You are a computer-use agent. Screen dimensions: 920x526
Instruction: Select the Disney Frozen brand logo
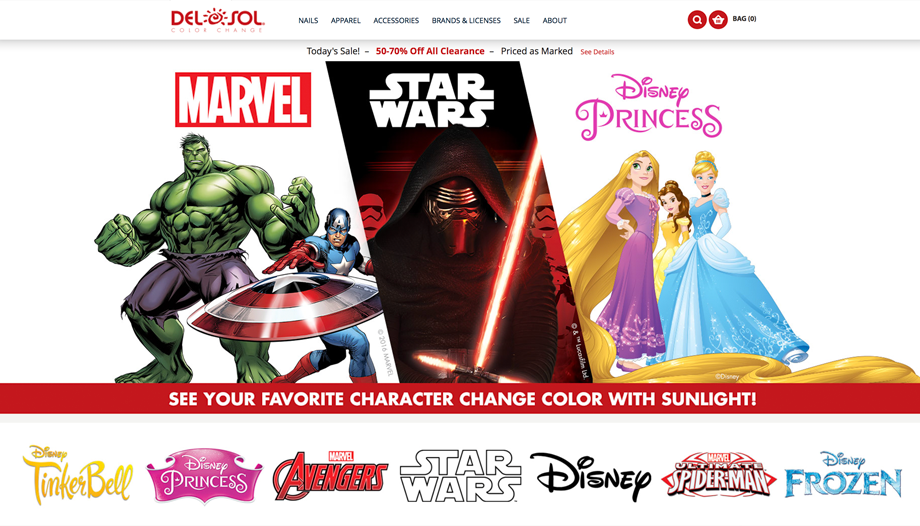(x=843, y=474)
